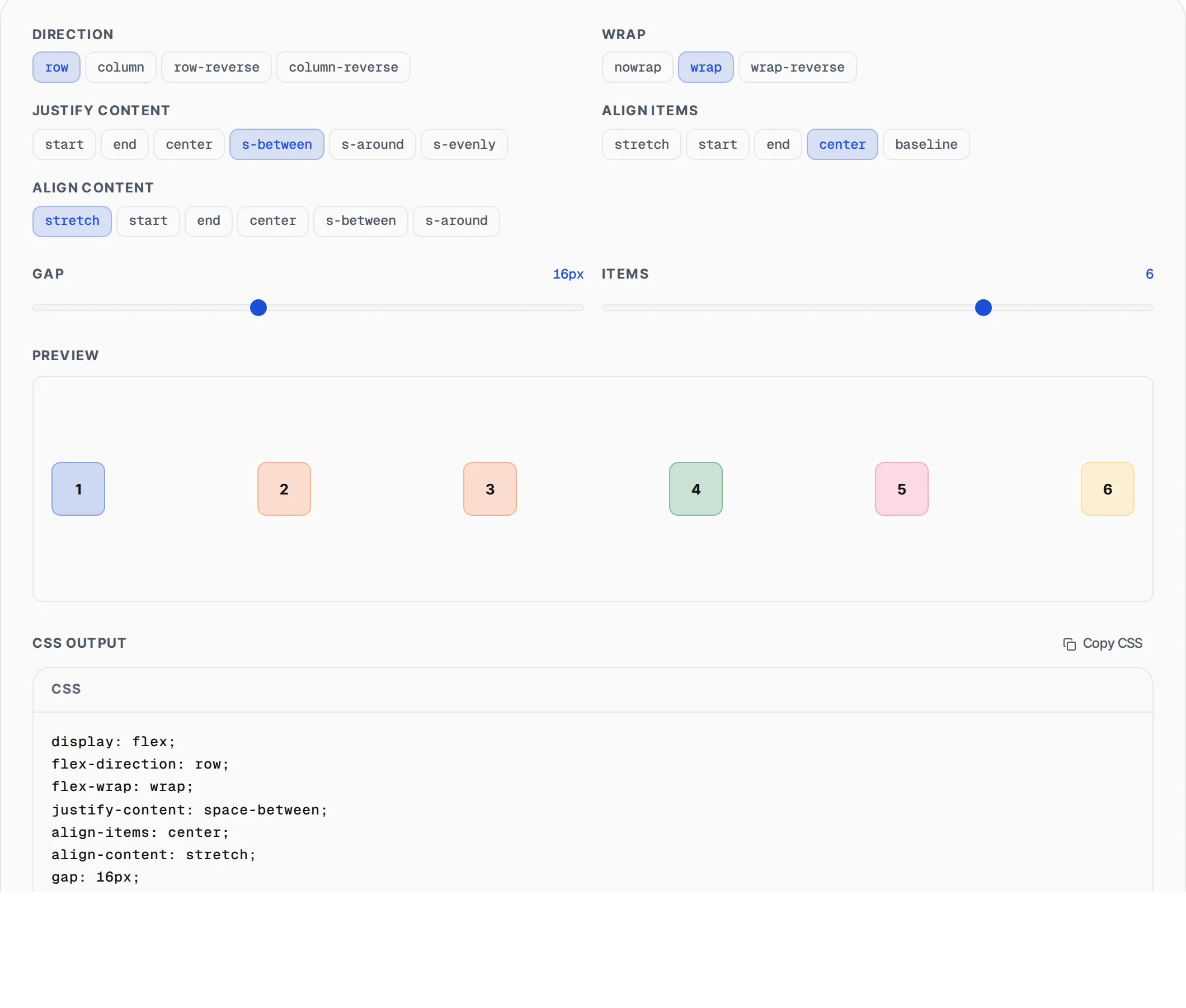Set Align Items to center
The height and width of the screenshot is (1008, 1186).
pyautogui.click(x=842, y=144)
